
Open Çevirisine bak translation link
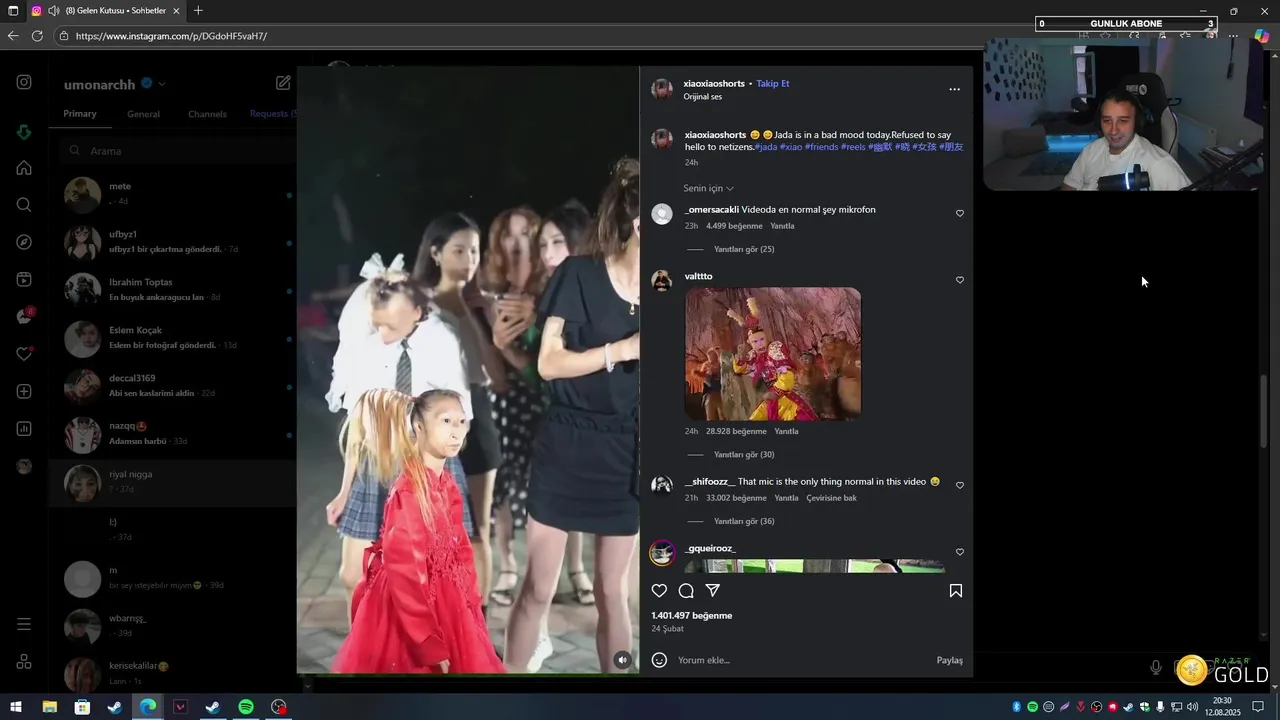pyautogui.click(x=832, y=498)
